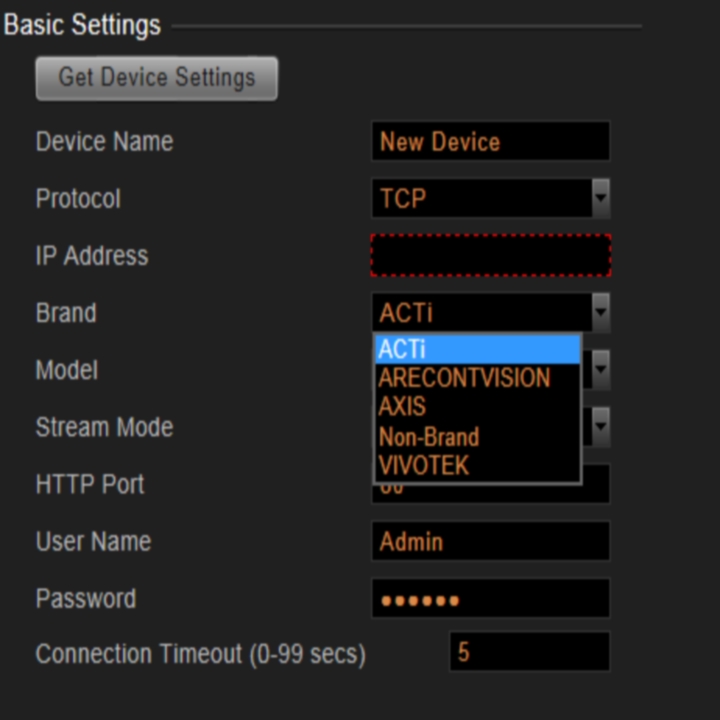The width and height of the screenshot is (720, 720).
Task: Click the Get Device Settings button
Action: click(x=156, y=78)
